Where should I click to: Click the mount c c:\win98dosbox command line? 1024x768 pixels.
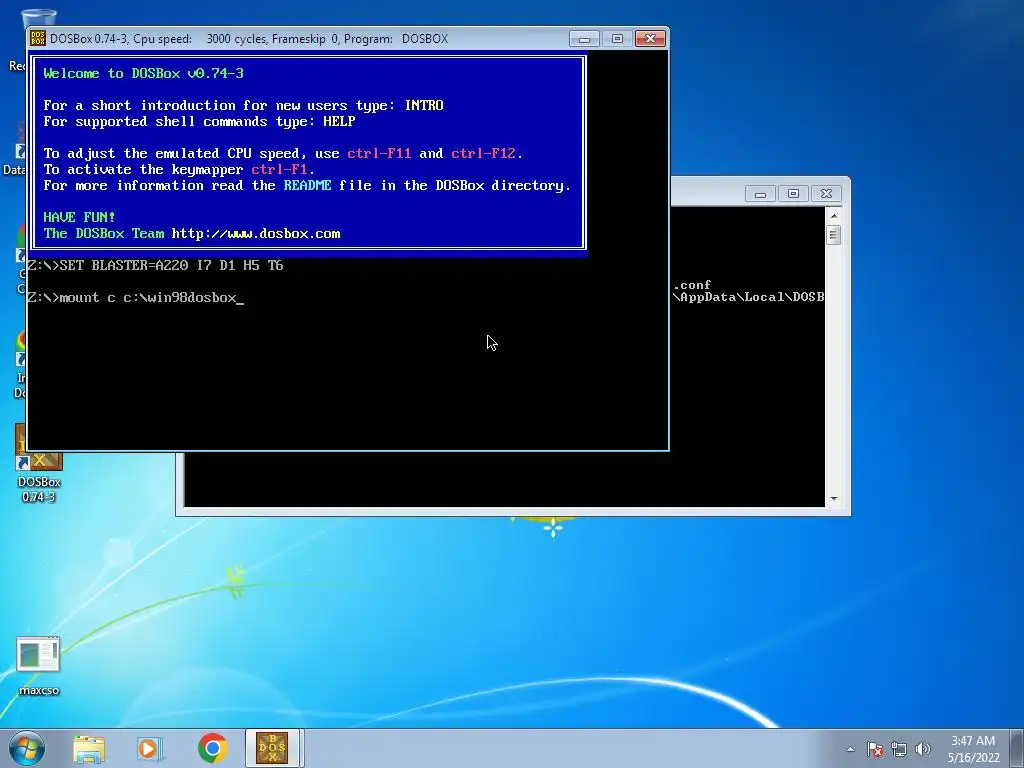tap(135, 298)
